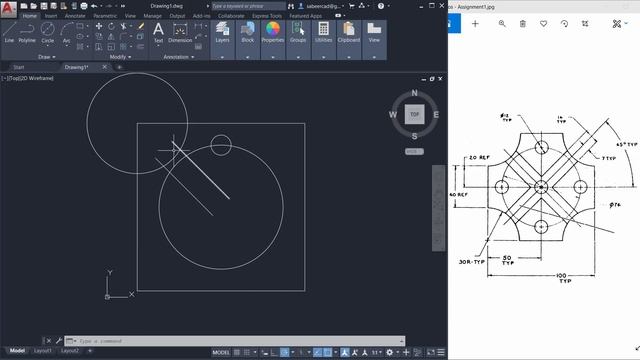Click Undo arrow in quick access toolbar
Image resolution: width=640 pixels, height=360 pixels.
coord(94,6)
